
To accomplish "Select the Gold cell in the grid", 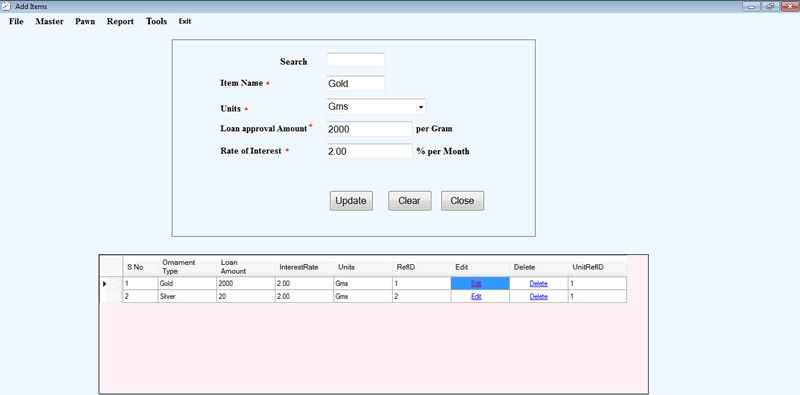I will coord(187,283).
